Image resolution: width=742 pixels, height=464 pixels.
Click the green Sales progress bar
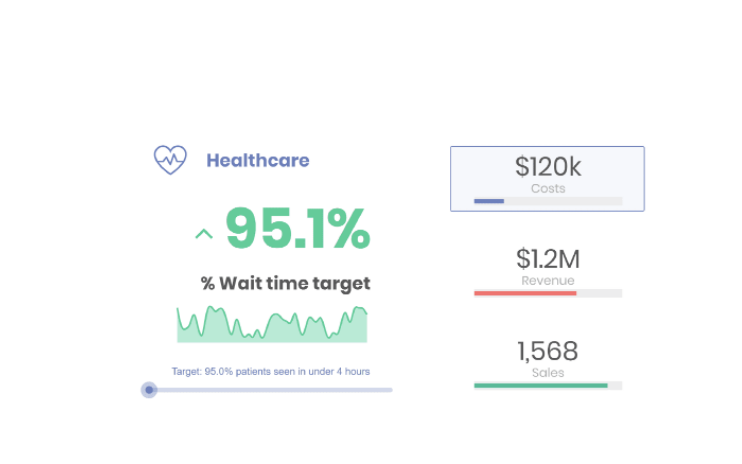pyautogui.click(x=540, y=385)
